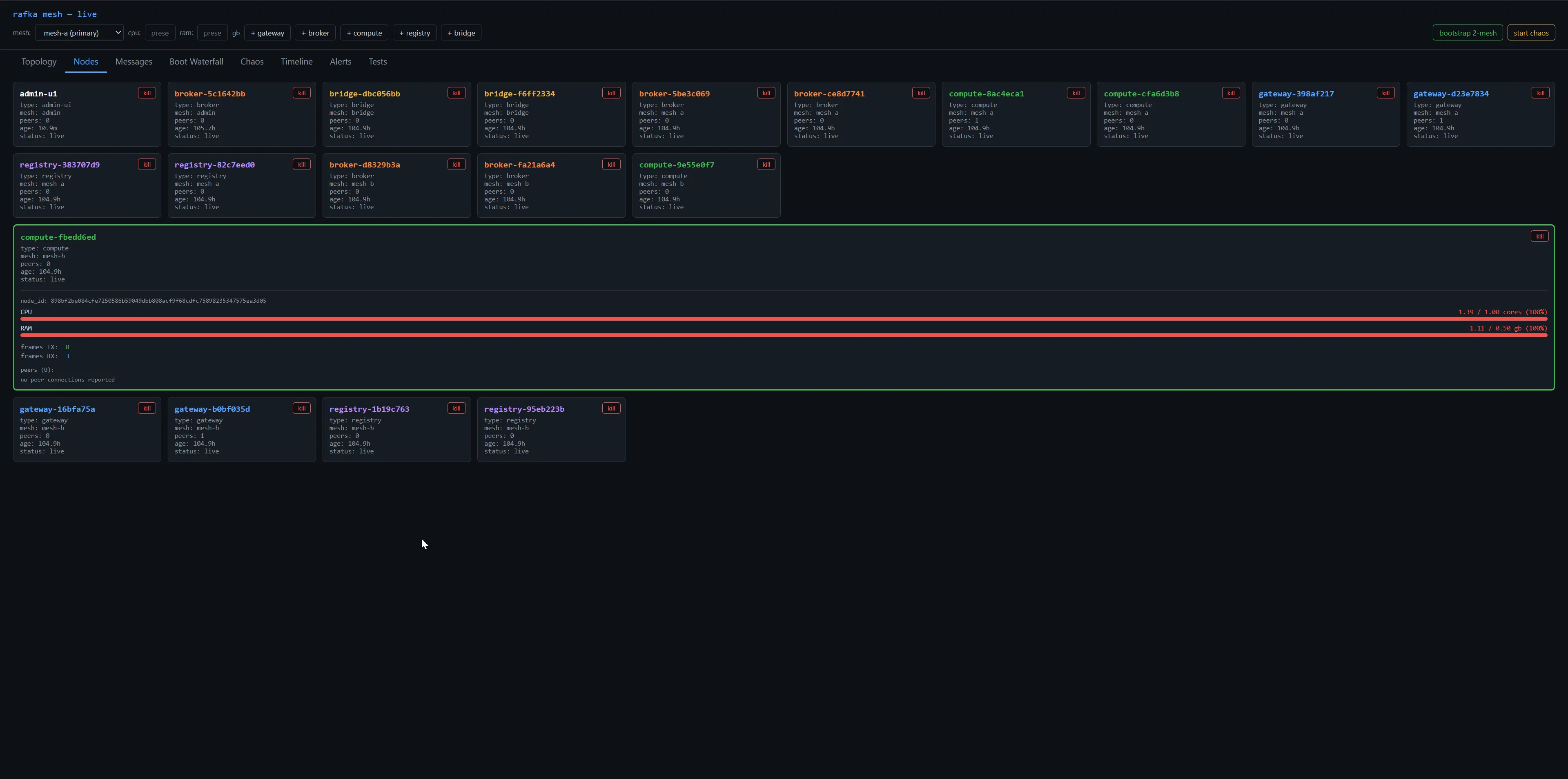Image resolution: width=1568 pixels, height=779 pixels.
Task: Kill node registry-383707d9
Action: pos(147,165)
